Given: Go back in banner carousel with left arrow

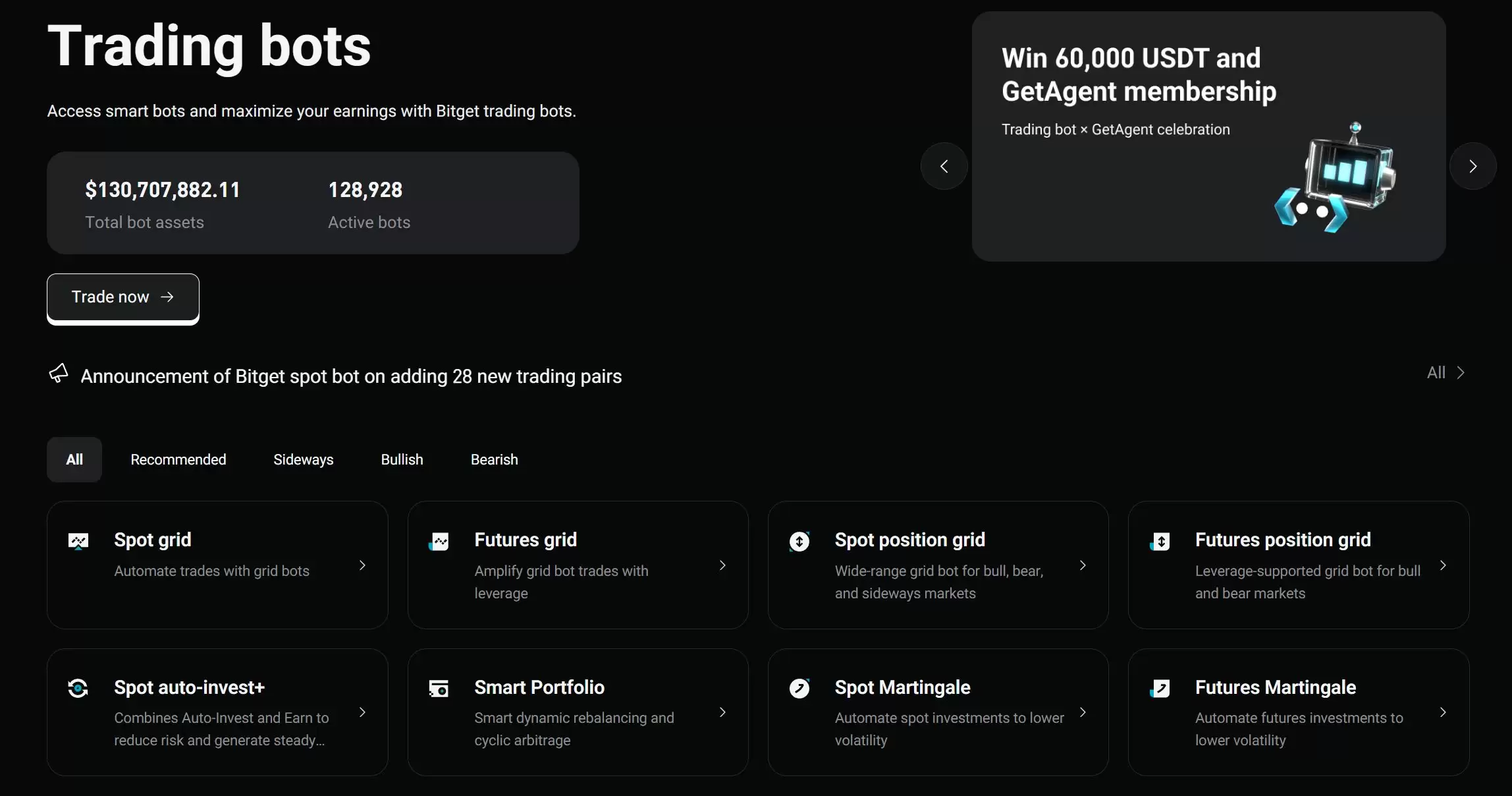Looking at the screenshot, I should 943,166.
